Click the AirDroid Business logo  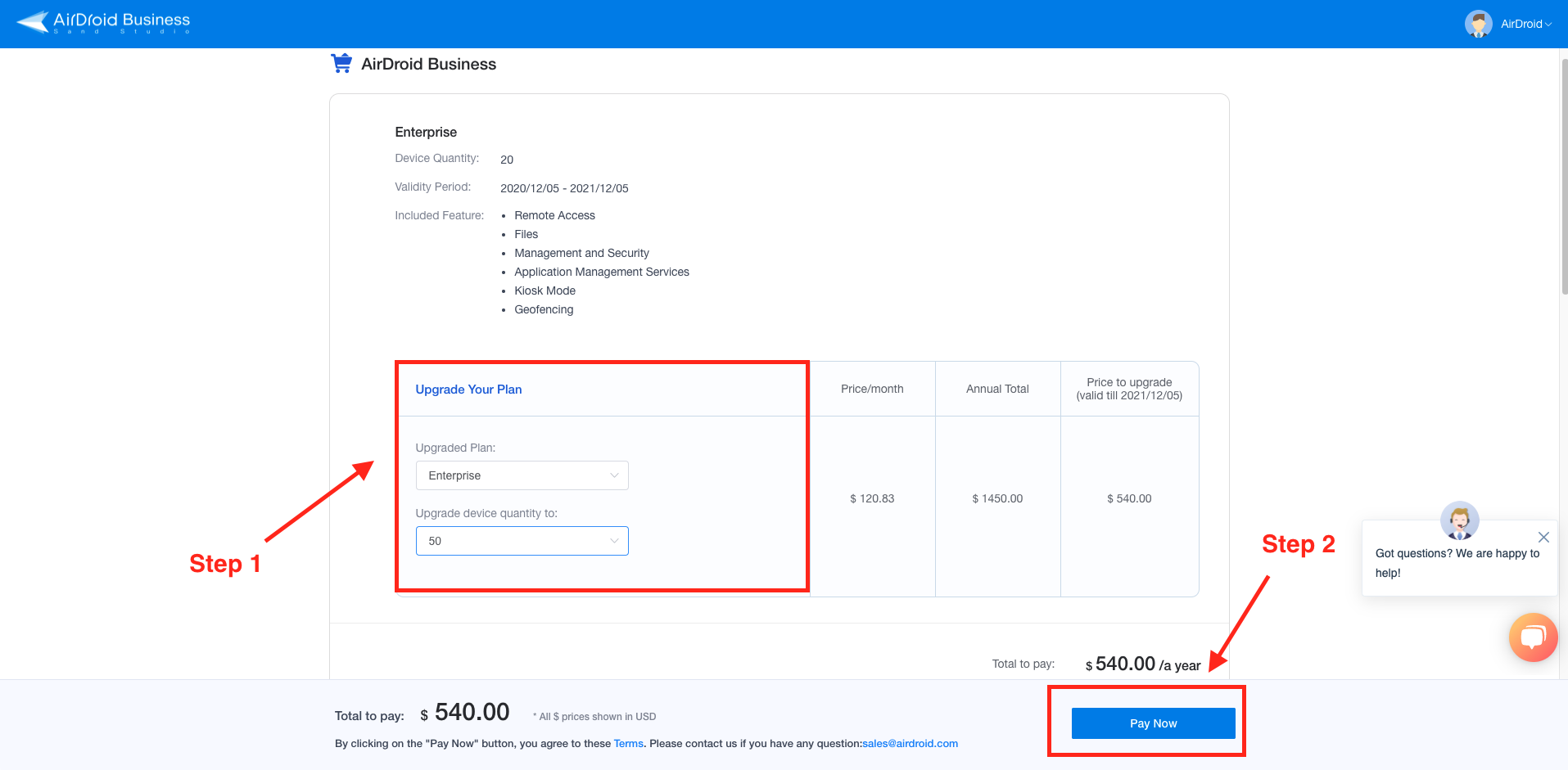[103, 22]
